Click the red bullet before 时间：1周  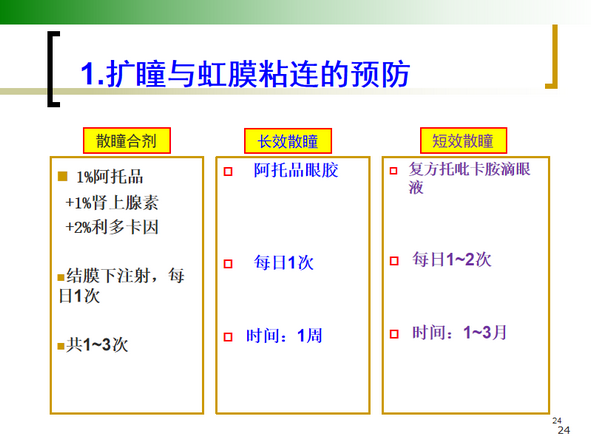228,336
